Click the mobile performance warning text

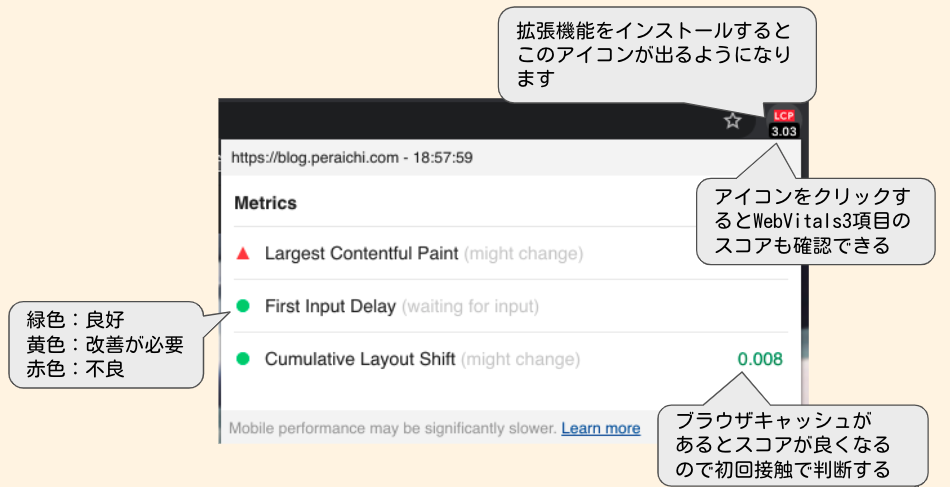392,428
